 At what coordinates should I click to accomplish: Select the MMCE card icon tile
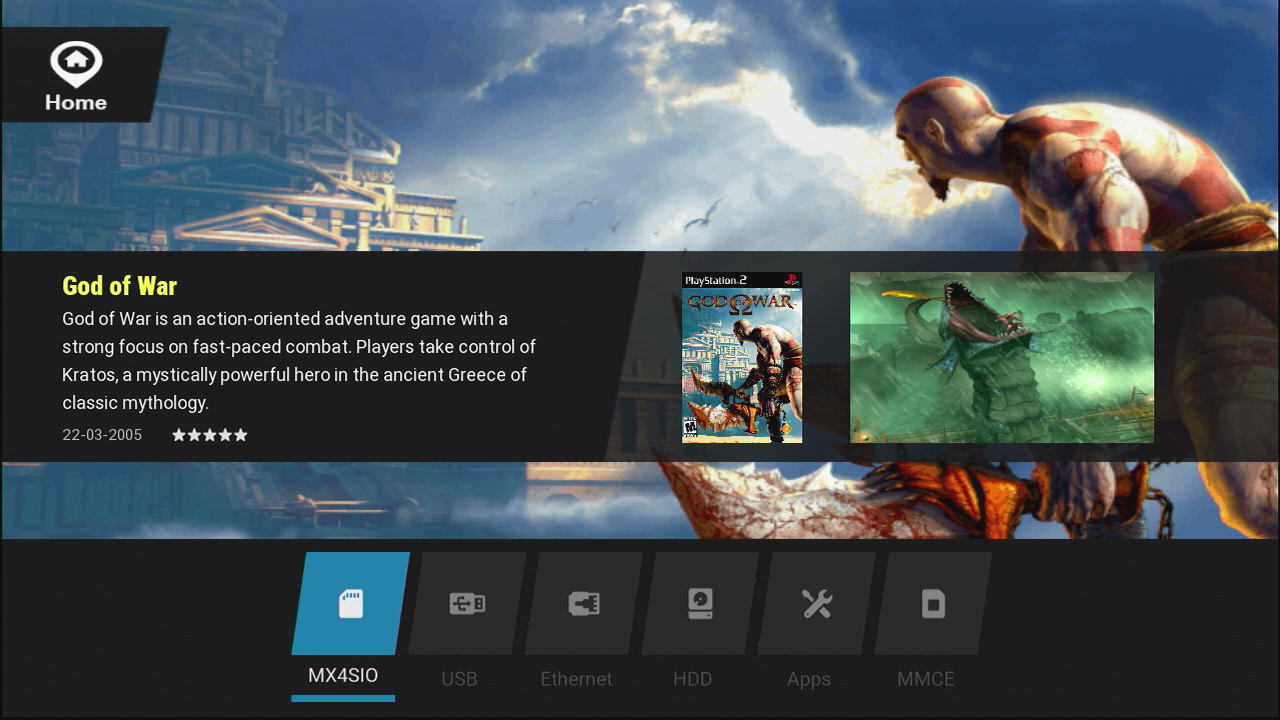click(x=933, y=604)
